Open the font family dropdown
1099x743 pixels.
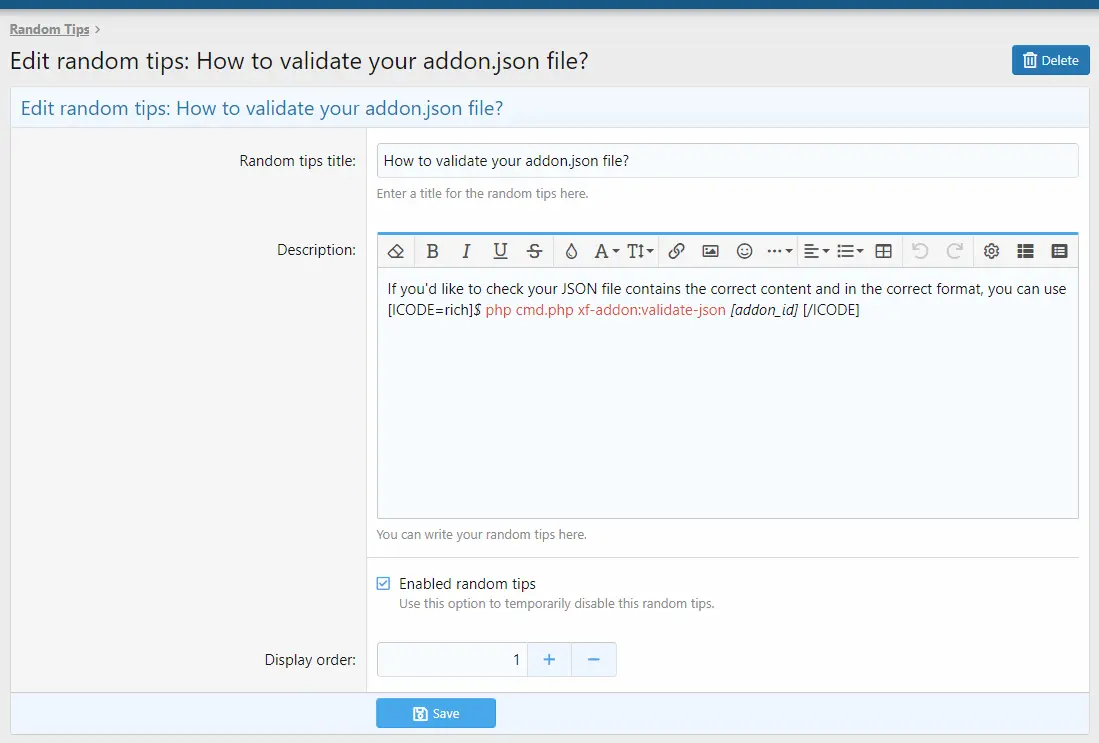[x=606, y=251]
